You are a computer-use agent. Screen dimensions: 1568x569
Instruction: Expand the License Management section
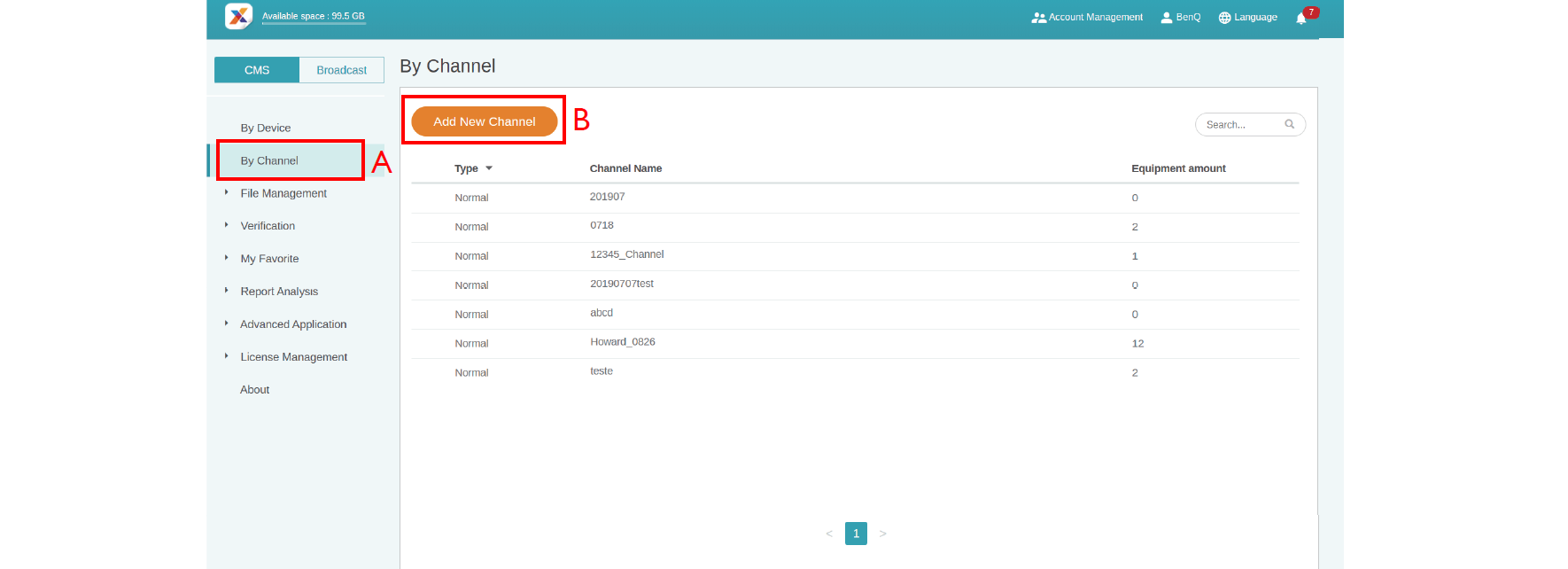(x=293, y=357)
